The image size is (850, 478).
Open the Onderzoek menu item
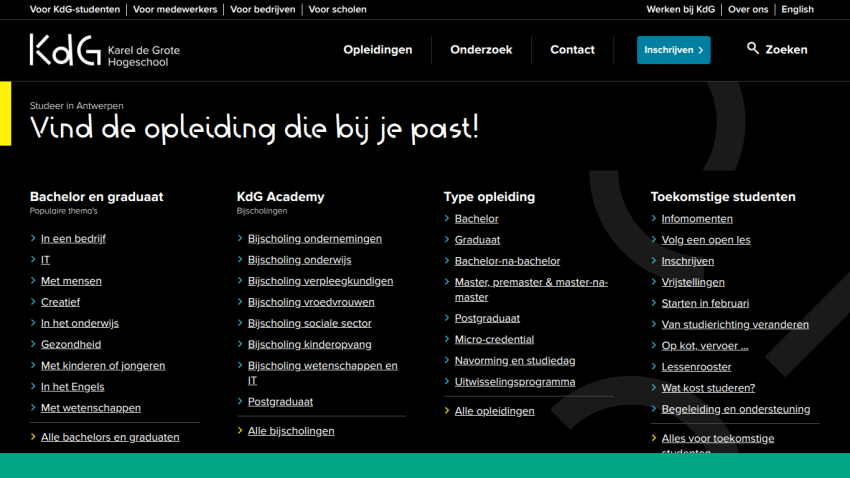481,49
